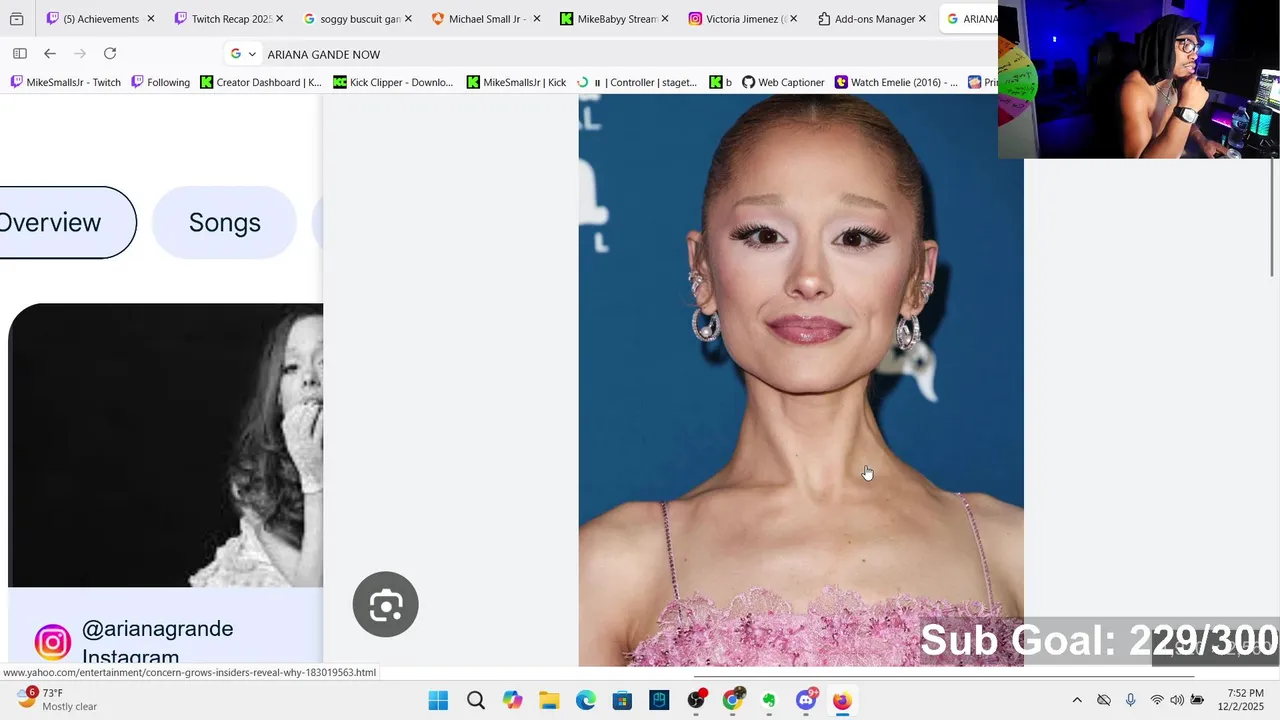Open MikeSmallsJr | Kick bookmark
This screenshot has height=720, width=1280.
coord(516,82)
